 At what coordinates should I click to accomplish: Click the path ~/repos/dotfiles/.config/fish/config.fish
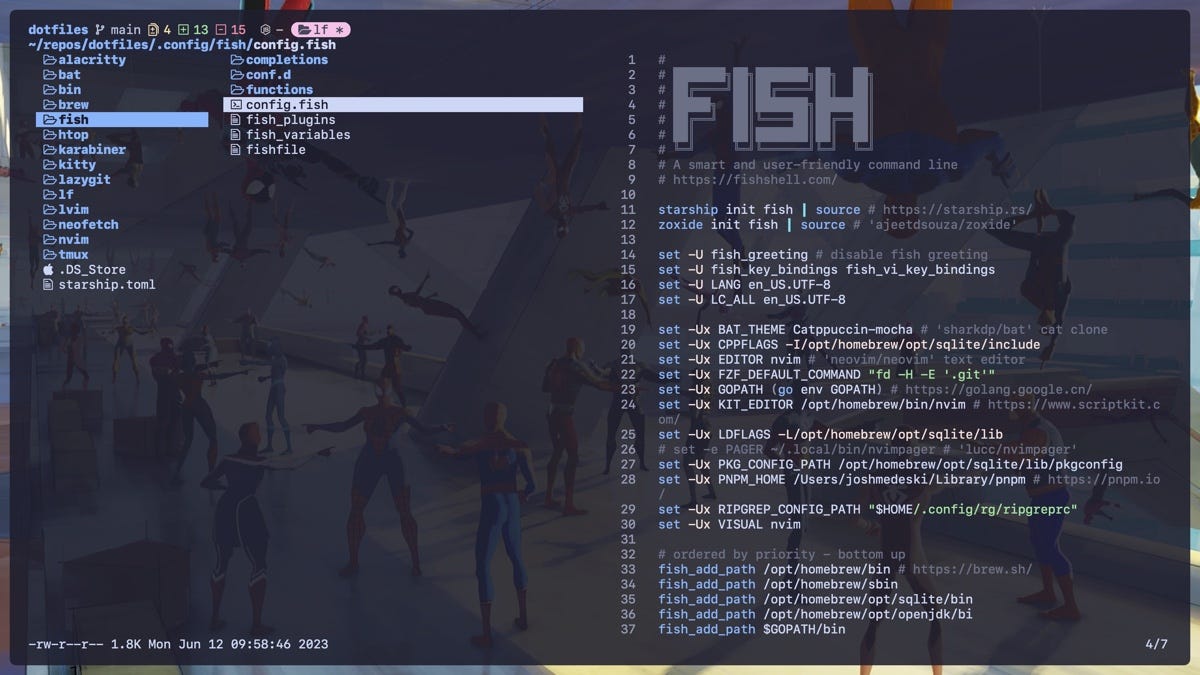coord(182,45)
